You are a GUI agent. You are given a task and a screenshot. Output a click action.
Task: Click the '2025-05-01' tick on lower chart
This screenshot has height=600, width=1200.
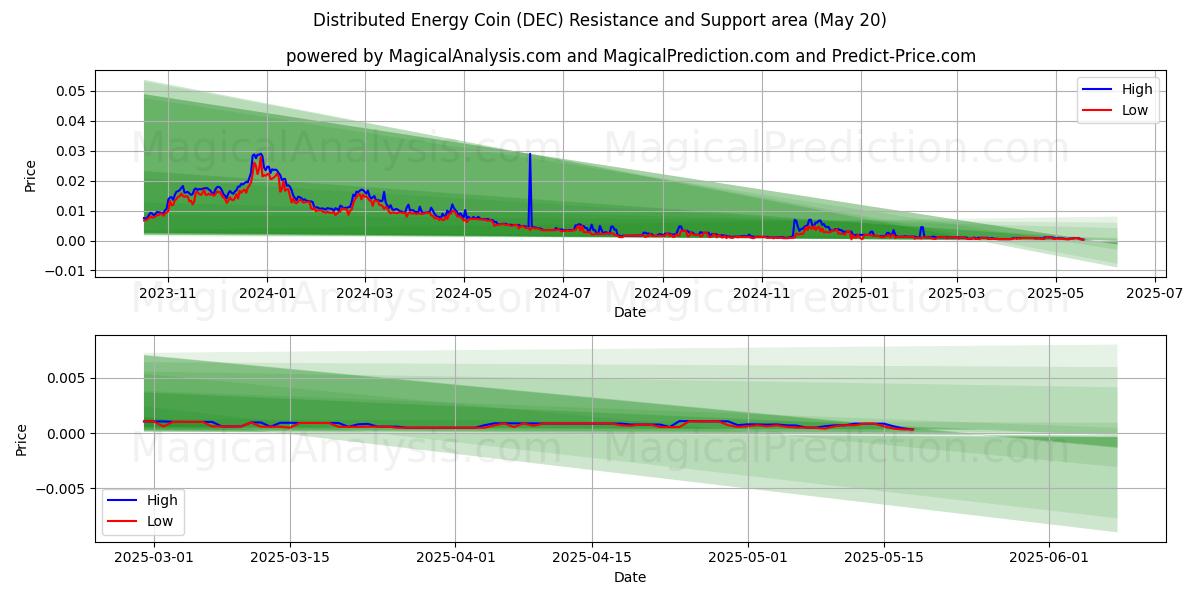click(x=748, y=558)
